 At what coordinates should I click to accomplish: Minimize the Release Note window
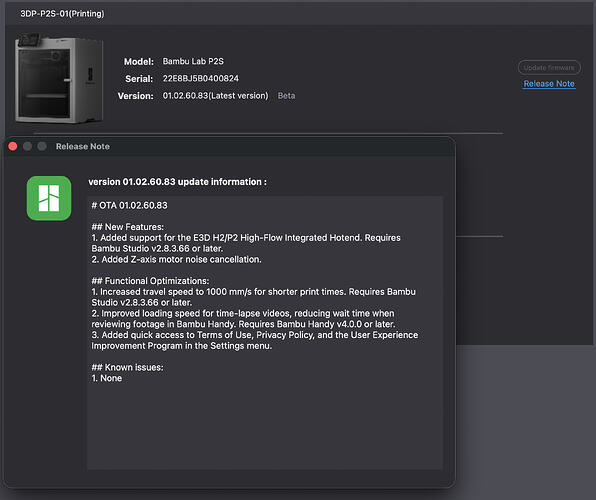tap(27, 146)
